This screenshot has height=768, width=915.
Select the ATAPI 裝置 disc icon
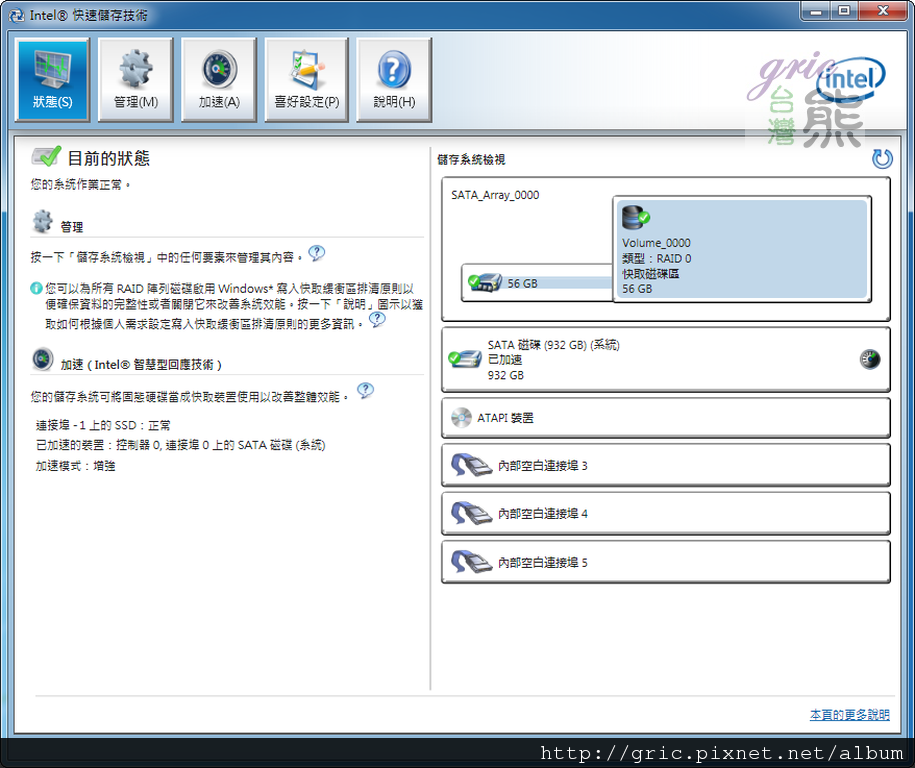461,418
